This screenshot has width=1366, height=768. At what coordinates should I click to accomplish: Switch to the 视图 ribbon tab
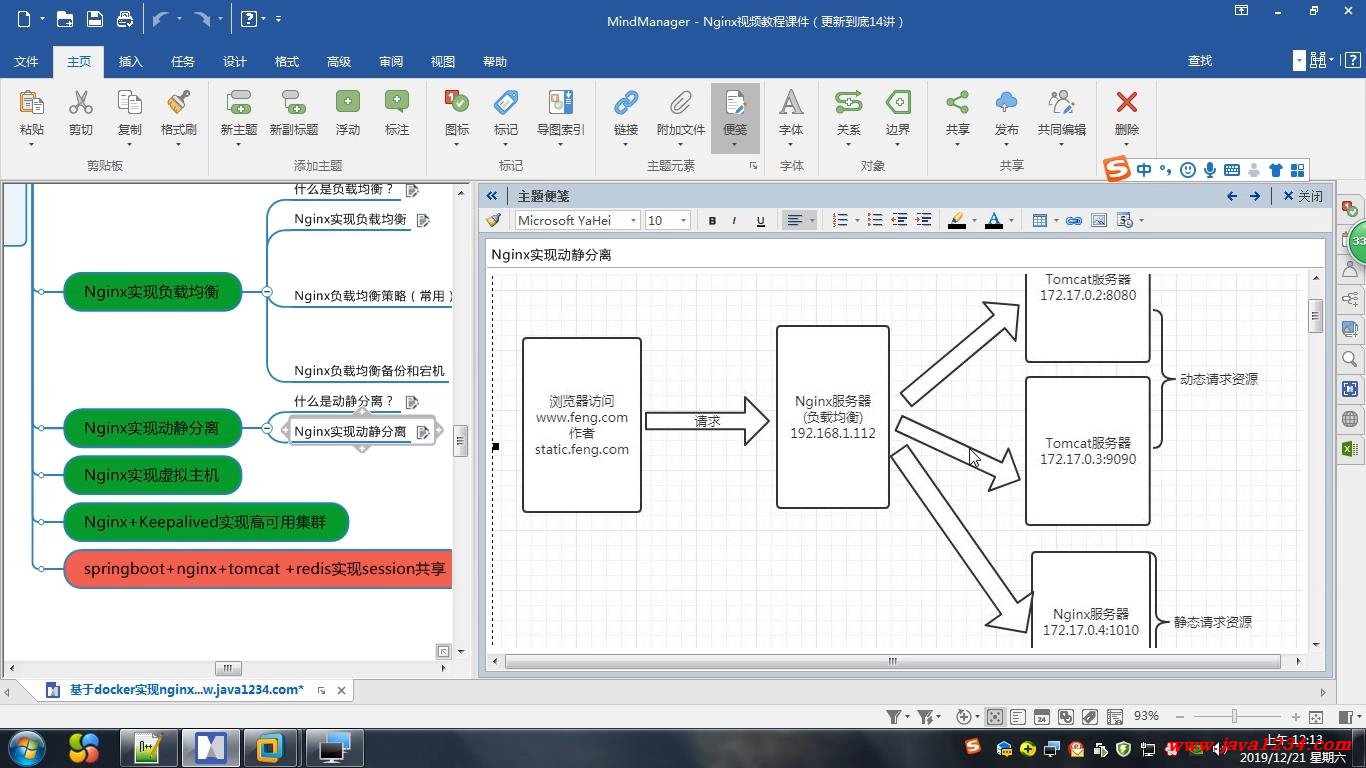[443, 62]
